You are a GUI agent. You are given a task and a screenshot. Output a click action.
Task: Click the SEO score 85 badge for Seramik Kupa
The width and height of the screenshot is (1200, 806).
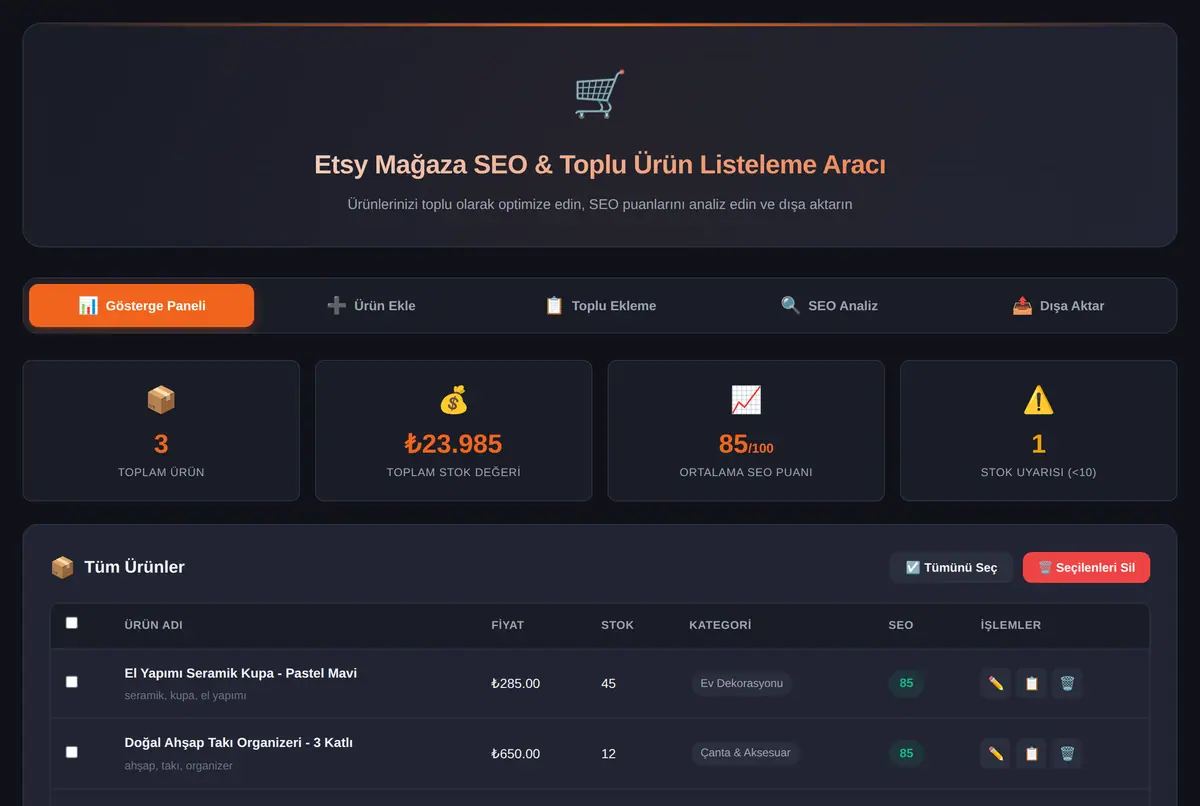coord(906,683)
